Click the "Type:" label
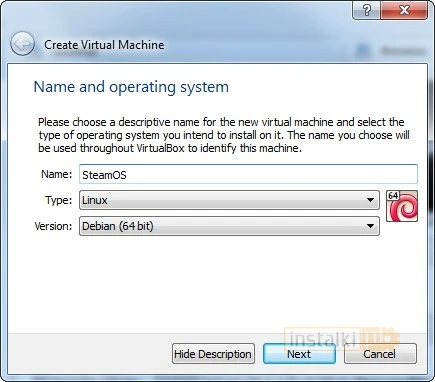Image resolution: width=435 pixels, height=382 pixels. [x=59, y=200]
